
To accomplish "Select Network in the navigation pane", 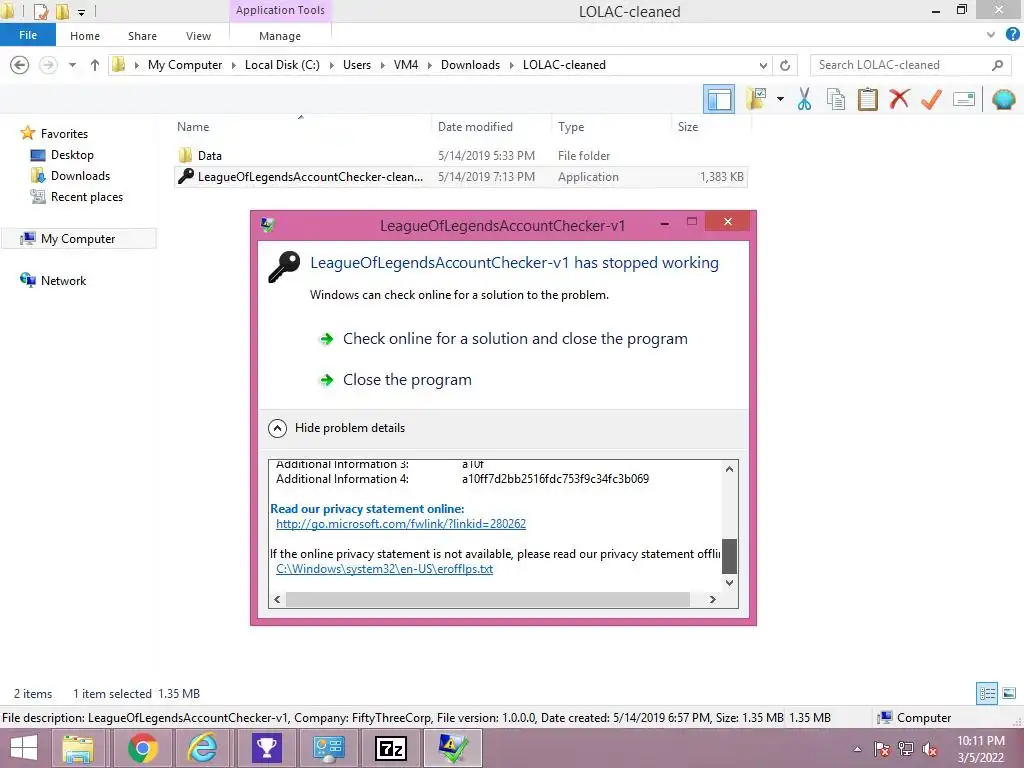I will pos(63,280).
